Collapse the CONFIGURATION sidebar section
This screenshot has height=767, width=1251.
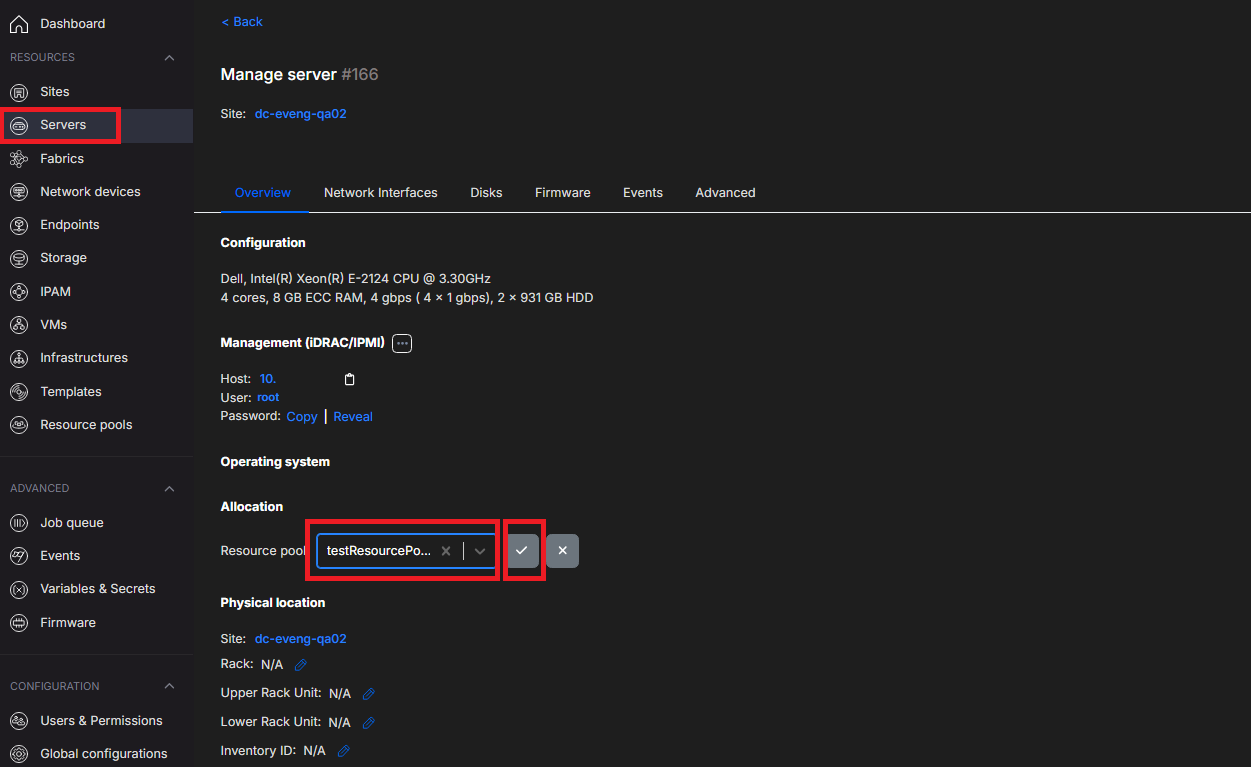(169, 687)
